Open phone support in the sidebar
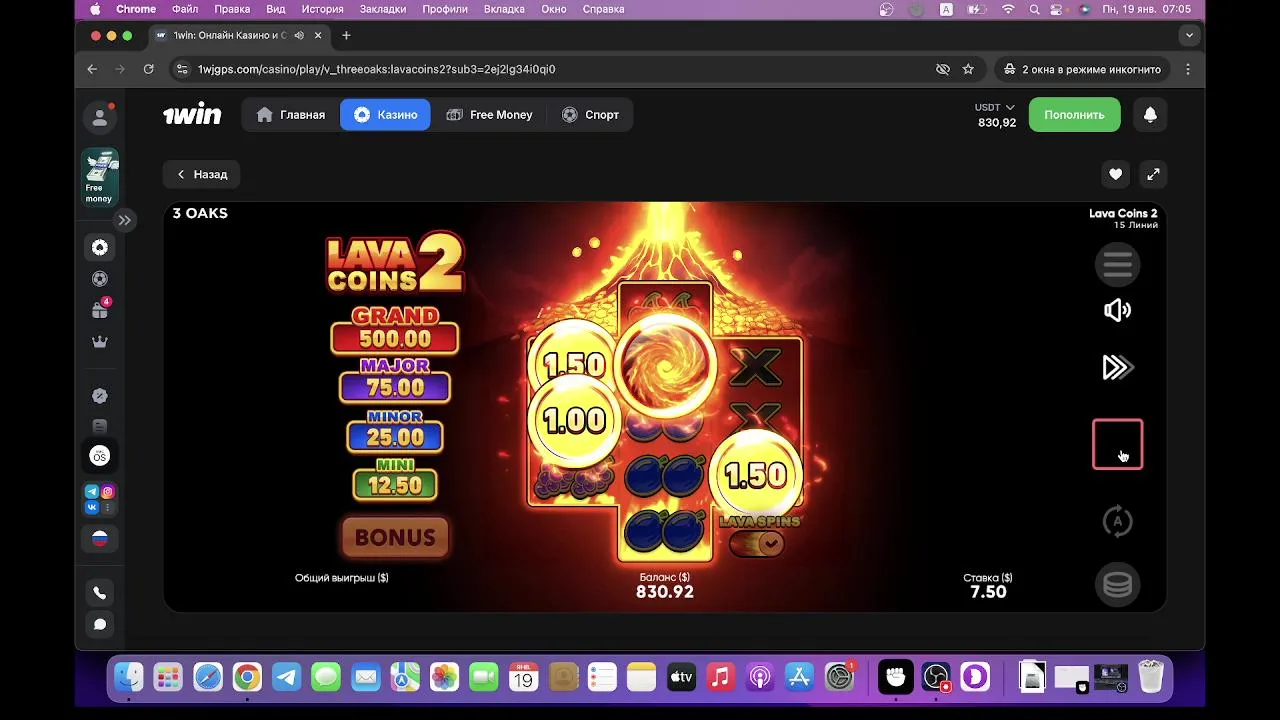Image resolution: width=1280 pixels, height=720 pixels. pos(100,593)
